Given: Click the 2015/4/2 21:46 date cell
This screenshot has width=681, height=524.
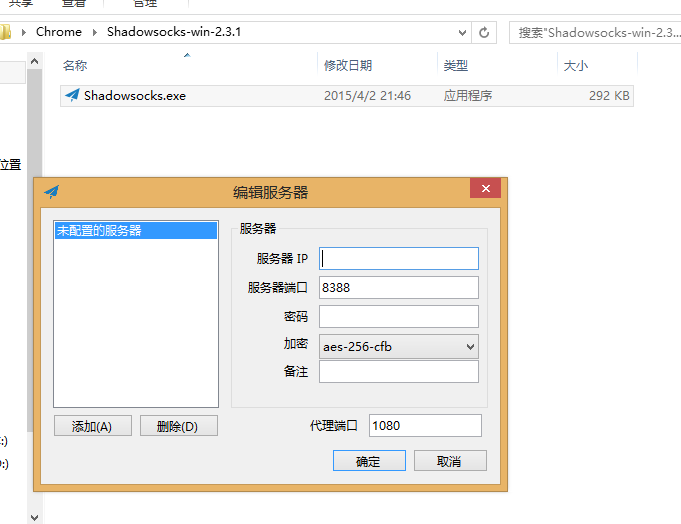Looking at the screenshot, I should coord(367,96).
